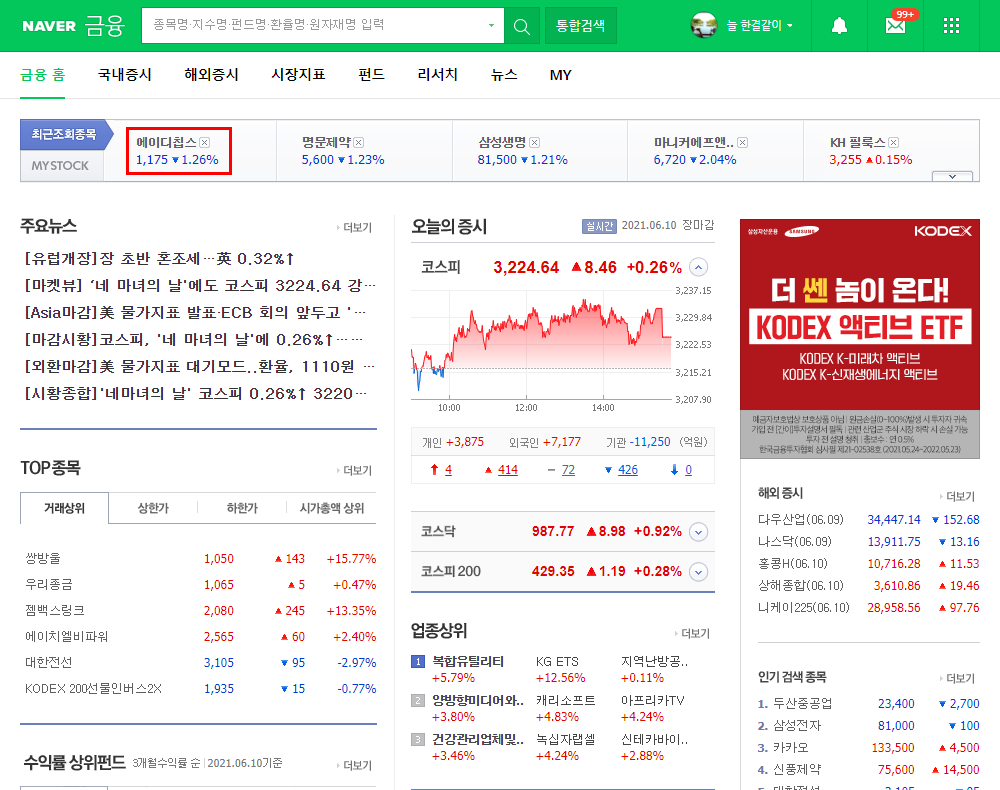Image resolution: width=1000 pixels, height=790 pixels.
Task: Open the apps grid menu
Action: (951, 26)
